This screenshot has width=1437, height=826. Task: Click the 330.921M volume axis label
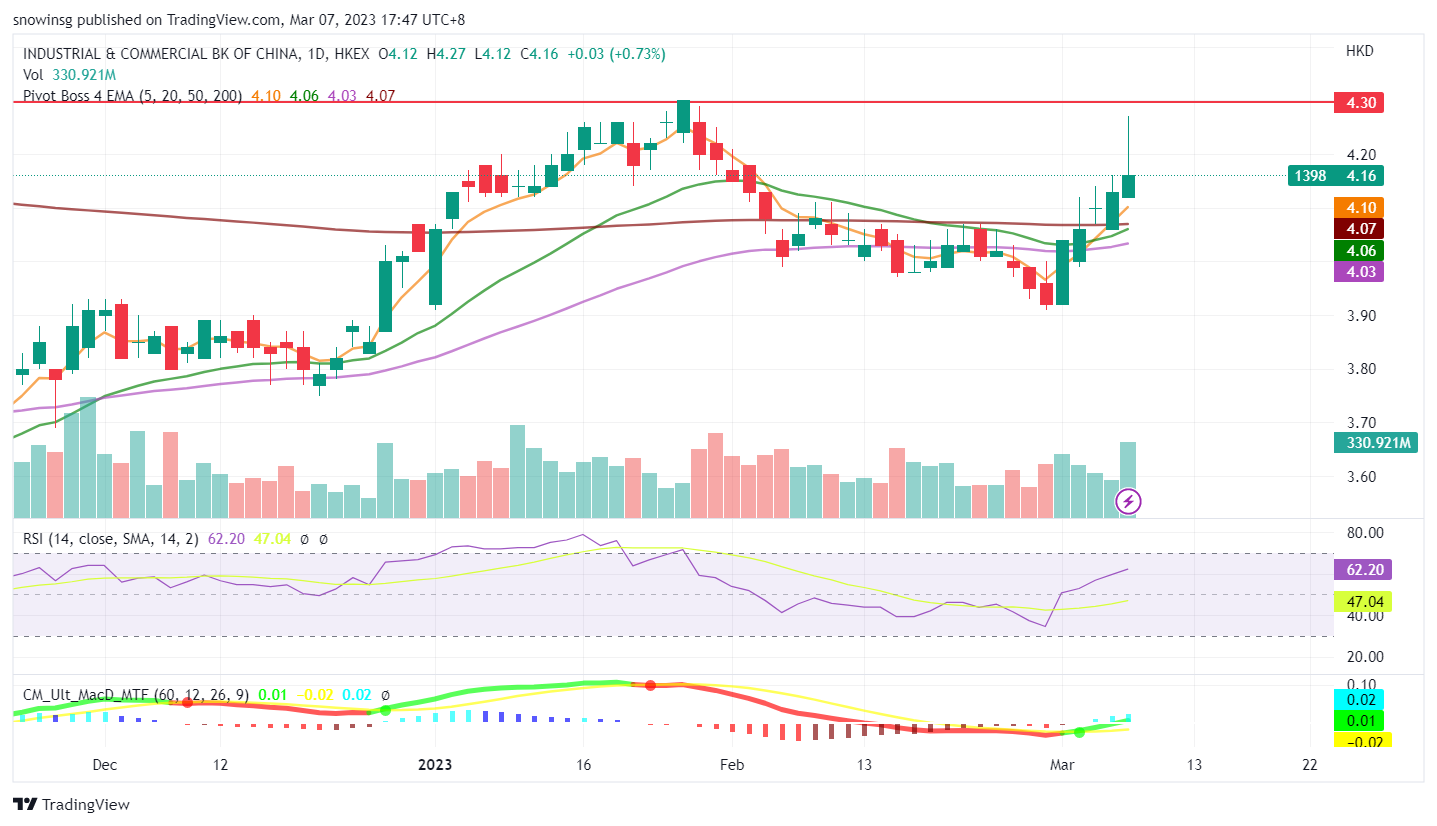(x=1375, y=443)
